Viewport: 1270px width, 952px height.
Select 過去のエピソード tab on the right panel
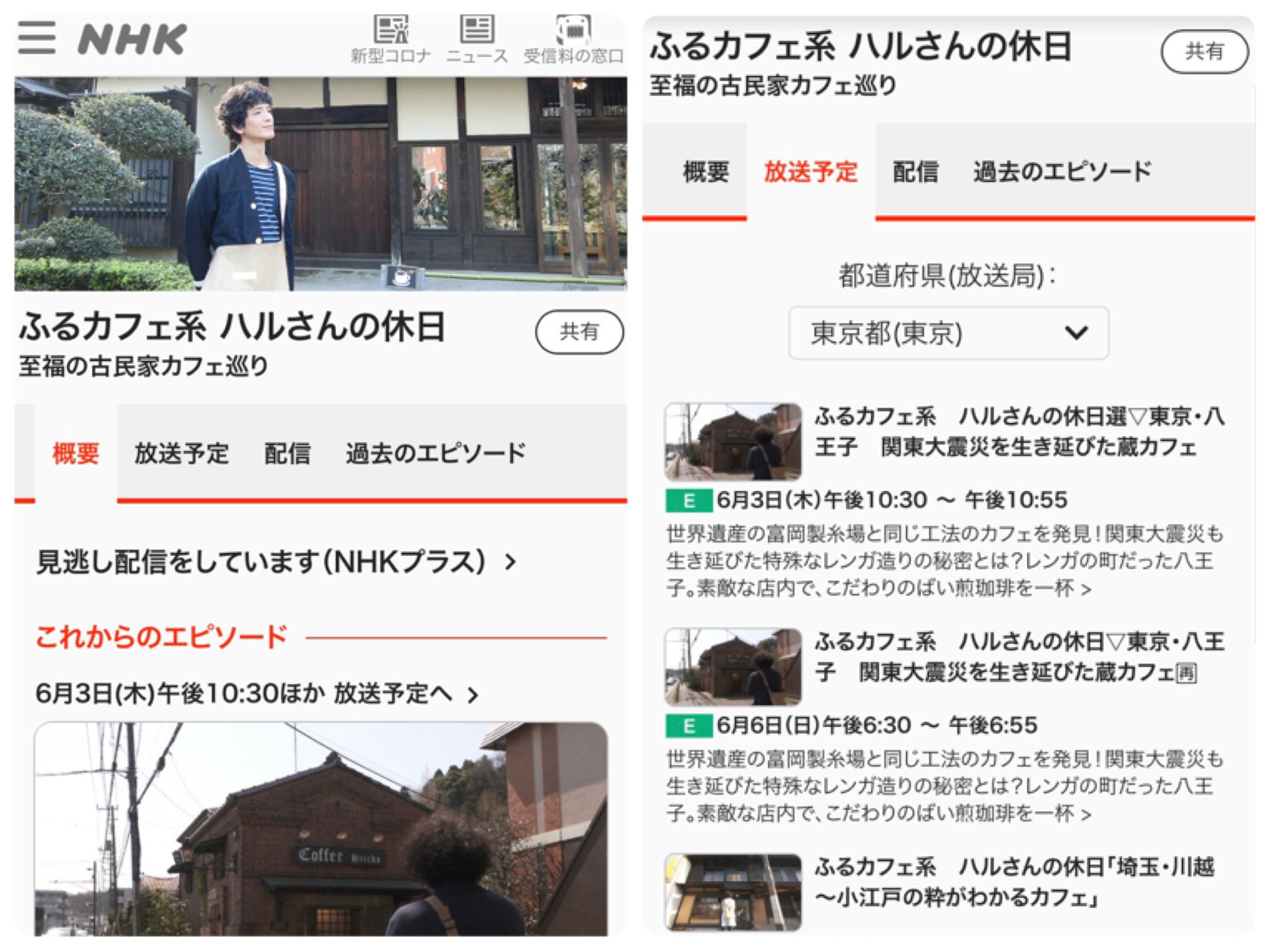[x=1062, y=172]
